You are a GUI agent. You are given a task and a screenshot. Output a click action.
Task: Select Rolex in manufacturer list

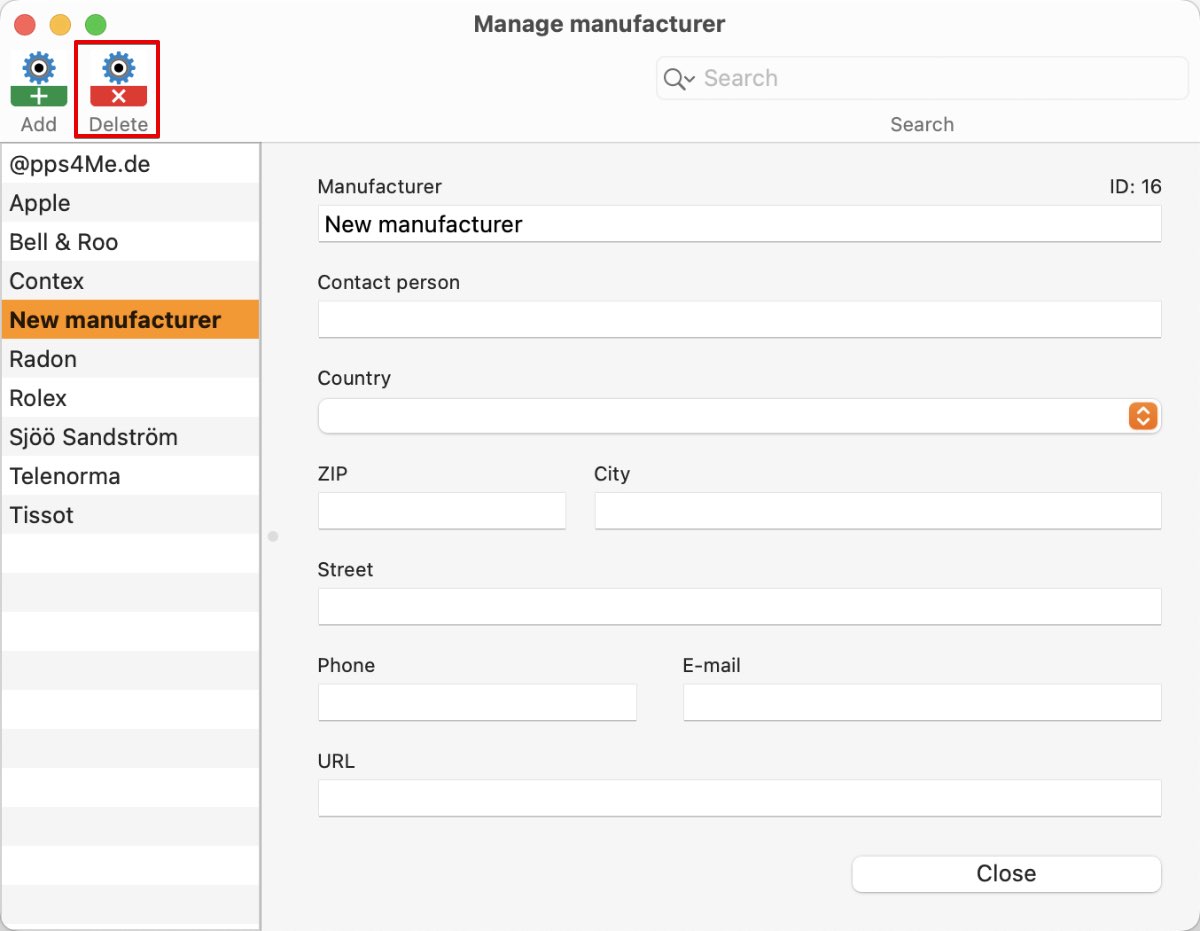pos(130,398)
